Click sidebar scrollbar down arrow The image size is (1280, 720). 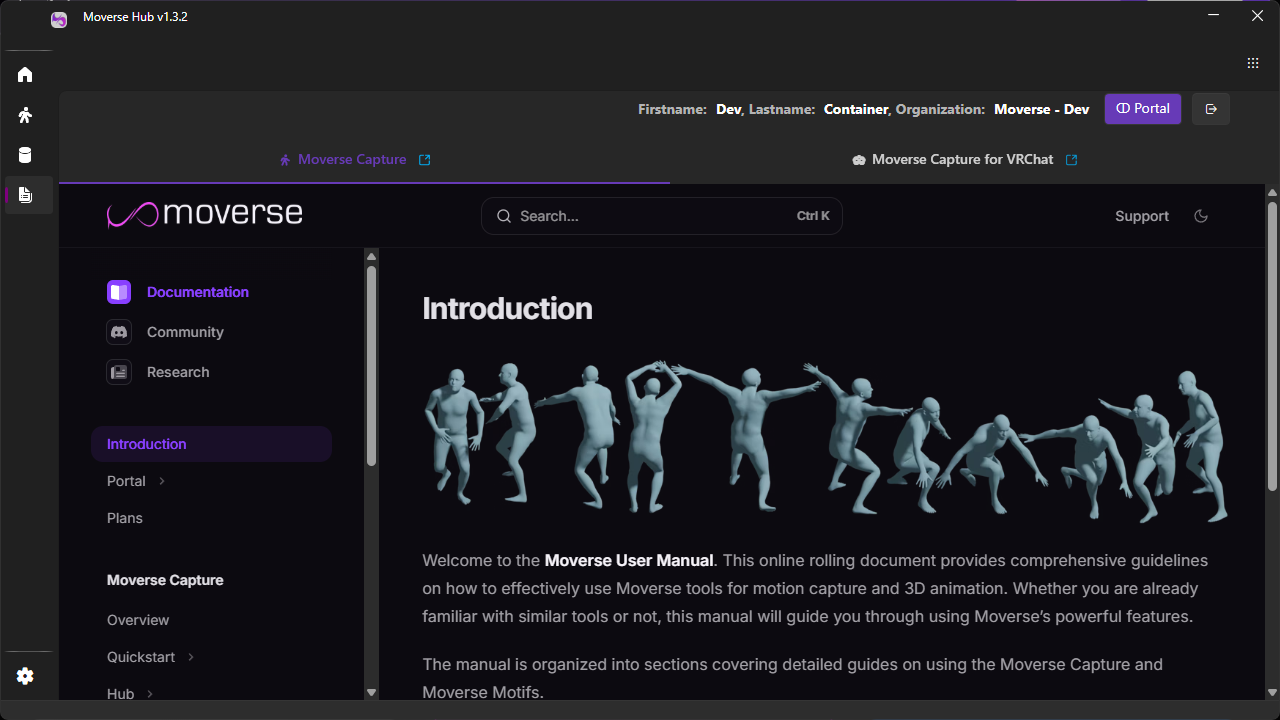click(x=371, y=692)
